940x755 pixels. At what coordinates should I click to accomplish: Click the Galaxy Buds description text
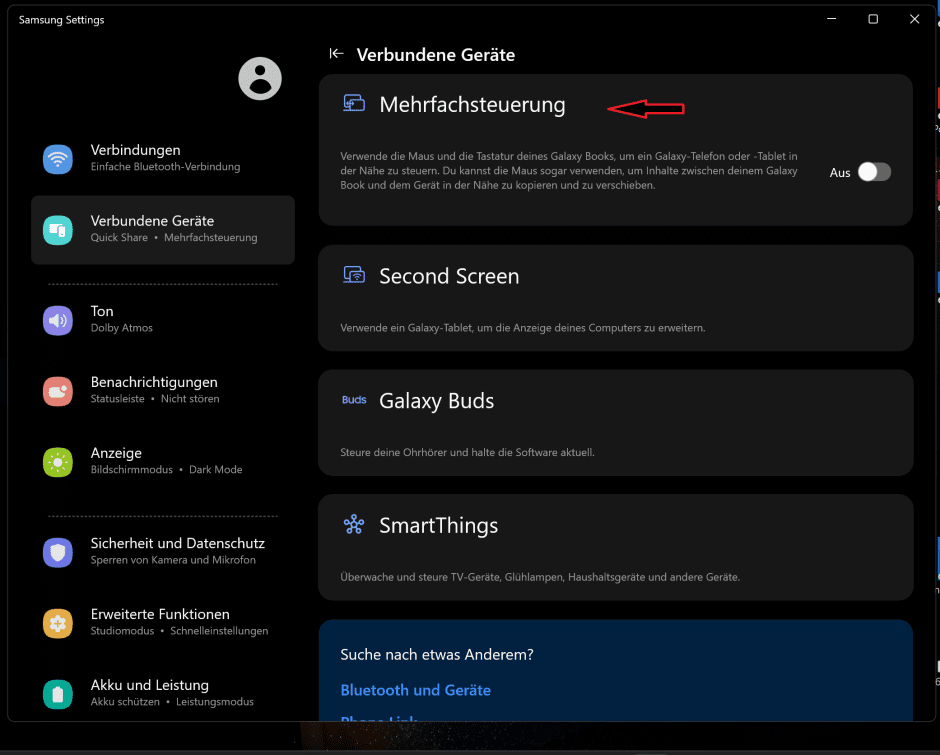[x=468, y=452]
